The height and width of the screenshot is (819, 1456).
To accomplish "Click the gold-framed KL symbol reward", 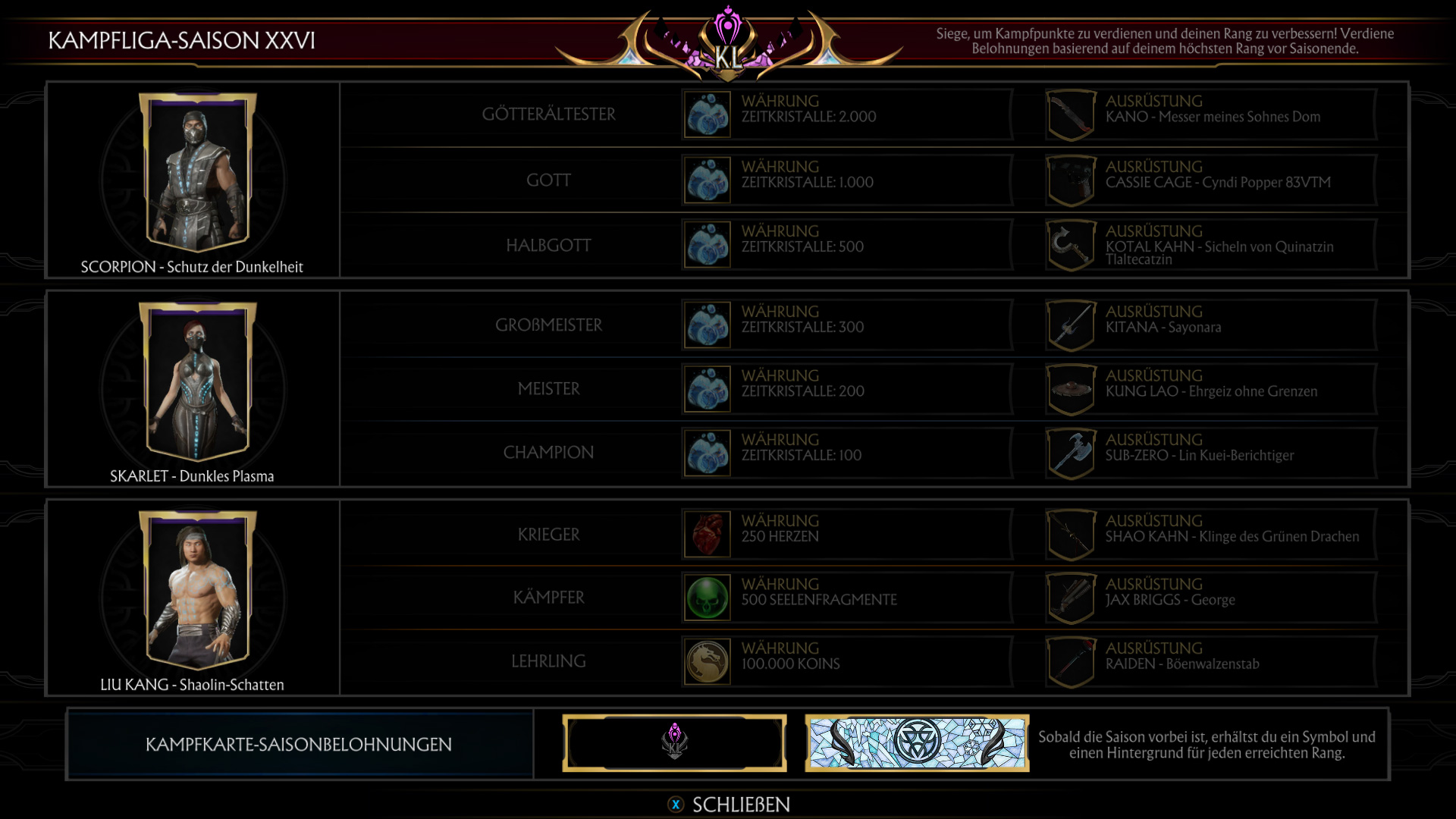I will pyautogui.click(x=674, y=743).
